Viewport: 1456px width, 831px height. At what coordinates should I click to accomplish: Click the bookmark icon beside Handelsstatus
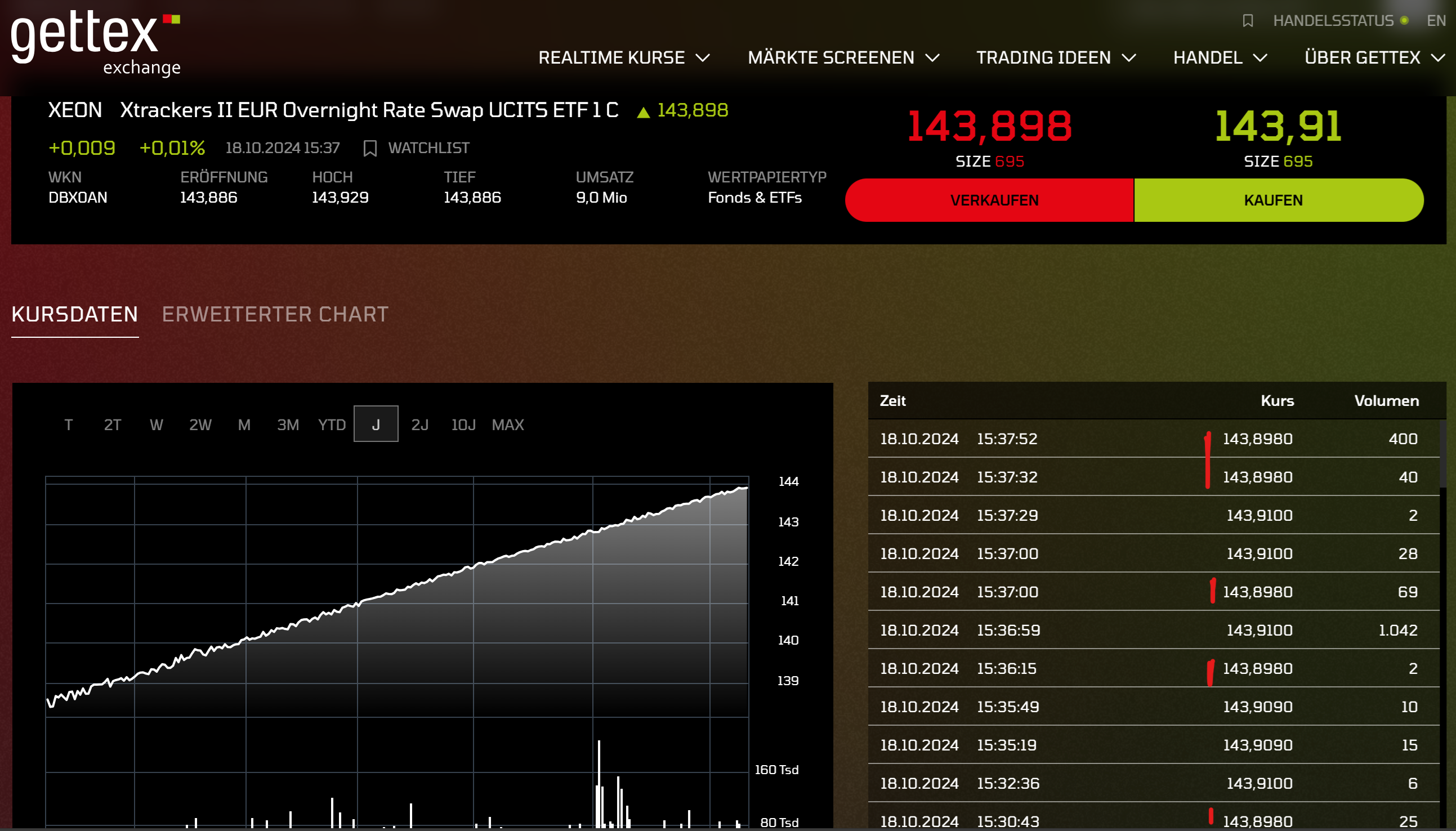(x=1248, y=21)
